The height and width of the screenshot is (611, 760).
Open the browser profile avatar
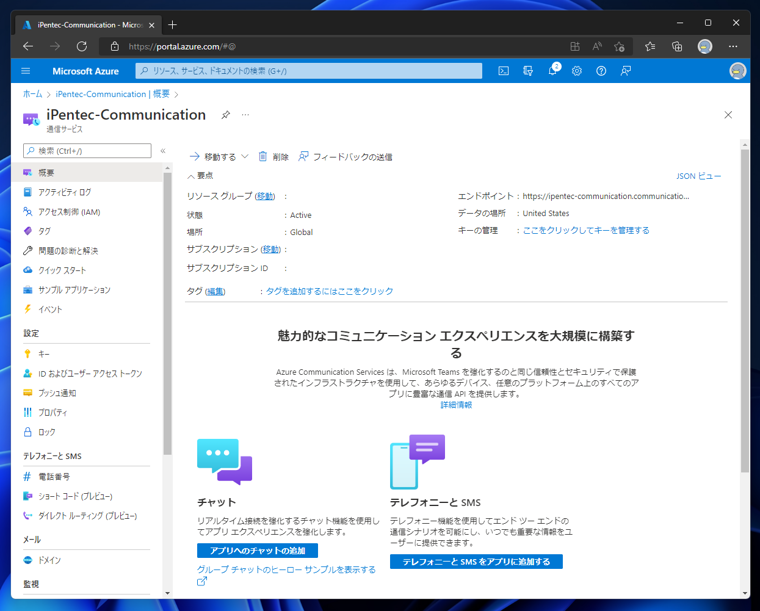click(x=705, y=47)
